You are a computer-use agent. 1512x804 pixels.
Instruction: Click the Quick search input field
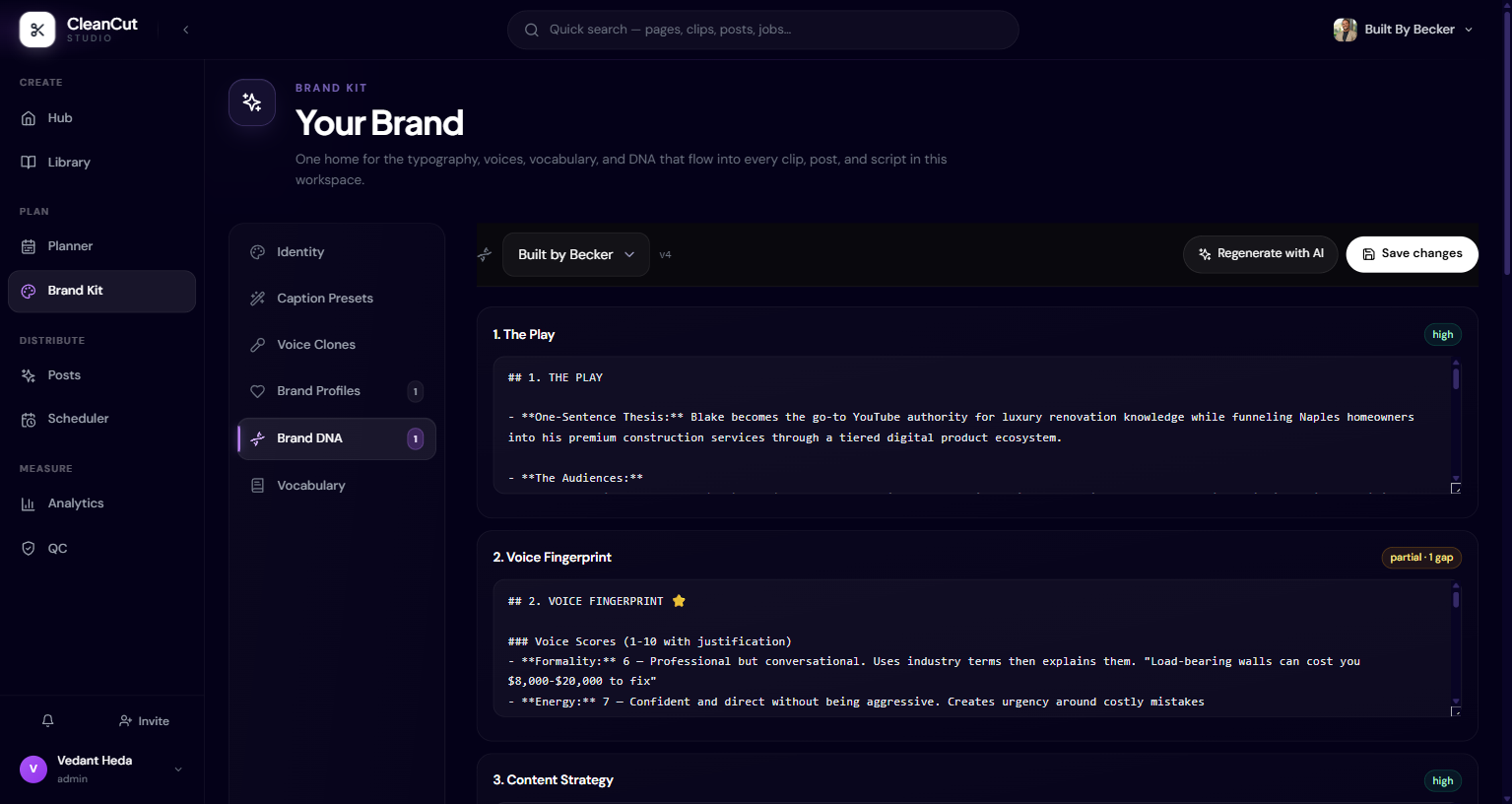click(x=762, y=30)
